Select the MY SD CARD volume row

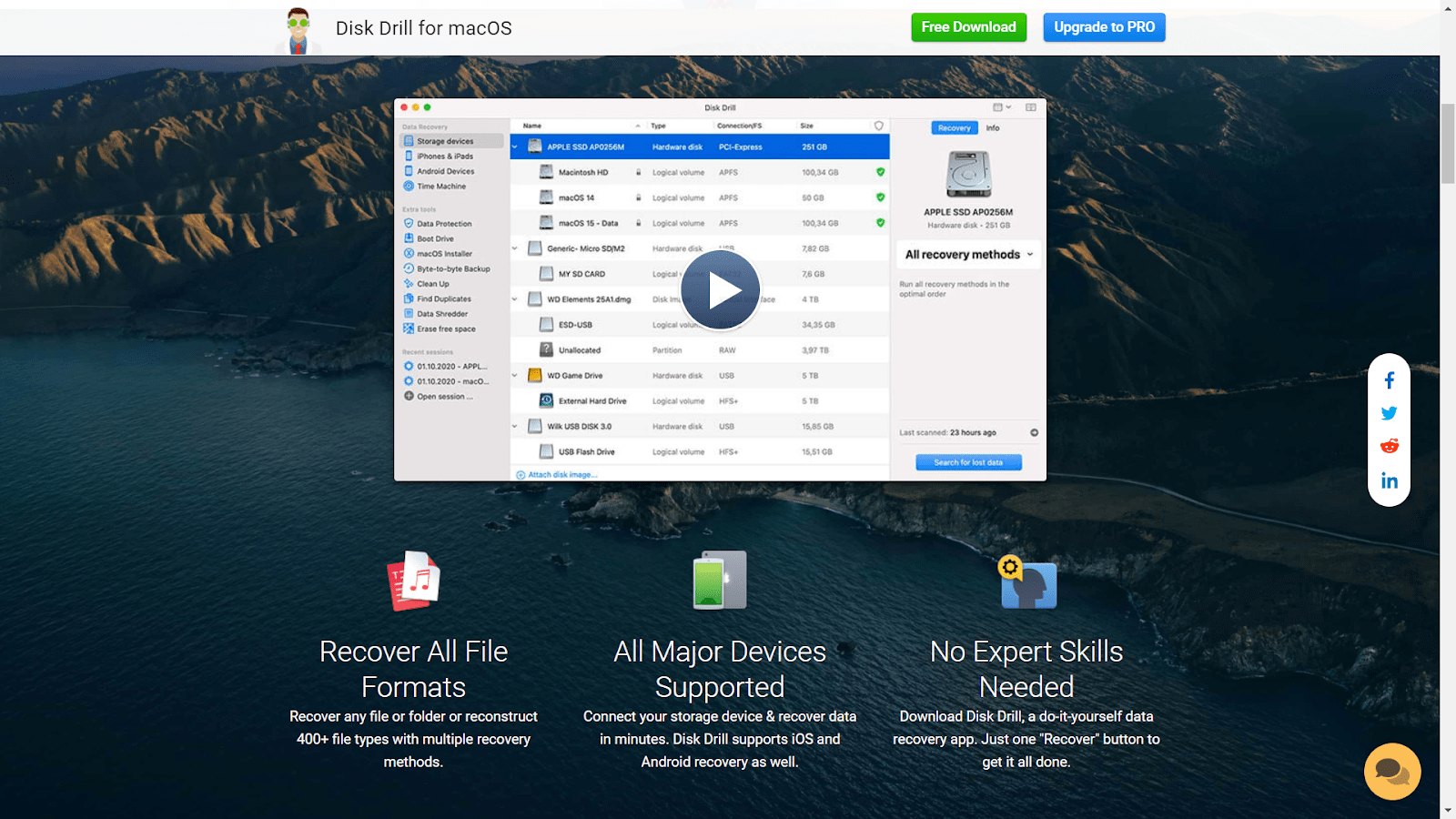click(700, 274)
